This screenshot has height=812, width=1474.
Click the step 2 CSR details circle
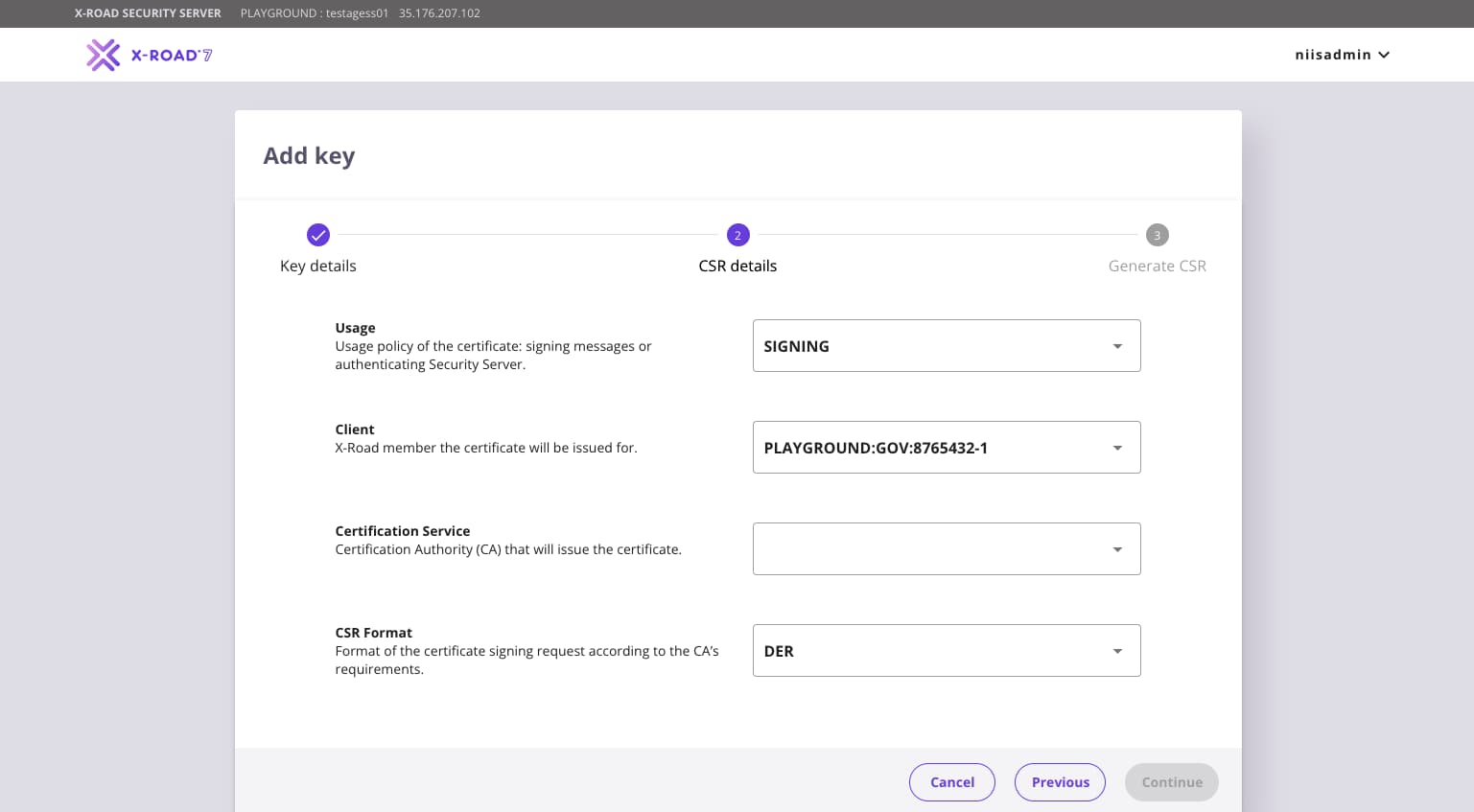(737, 235)
